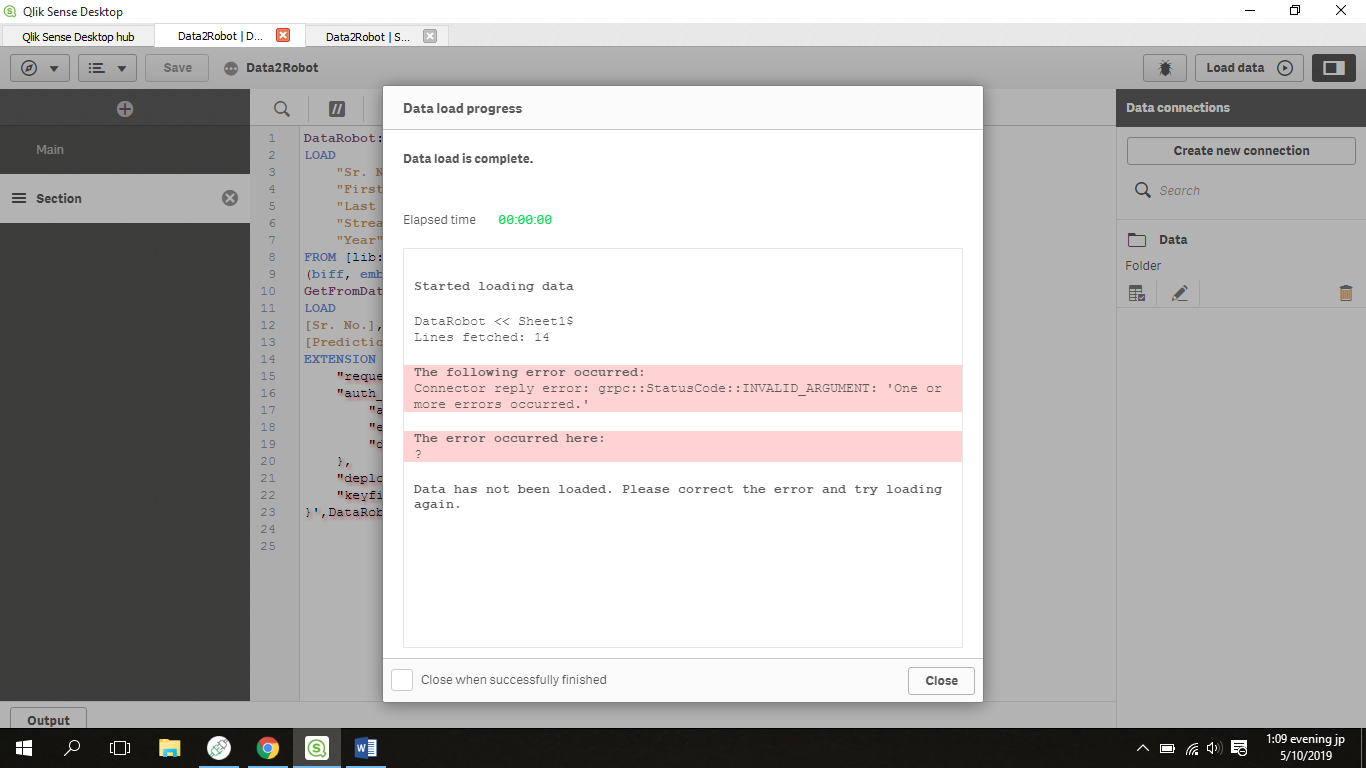The width and height of the screenshot is (1366, 768).
Task: Click the elapsed time value 00:00:00
Action: click(525, 220)
